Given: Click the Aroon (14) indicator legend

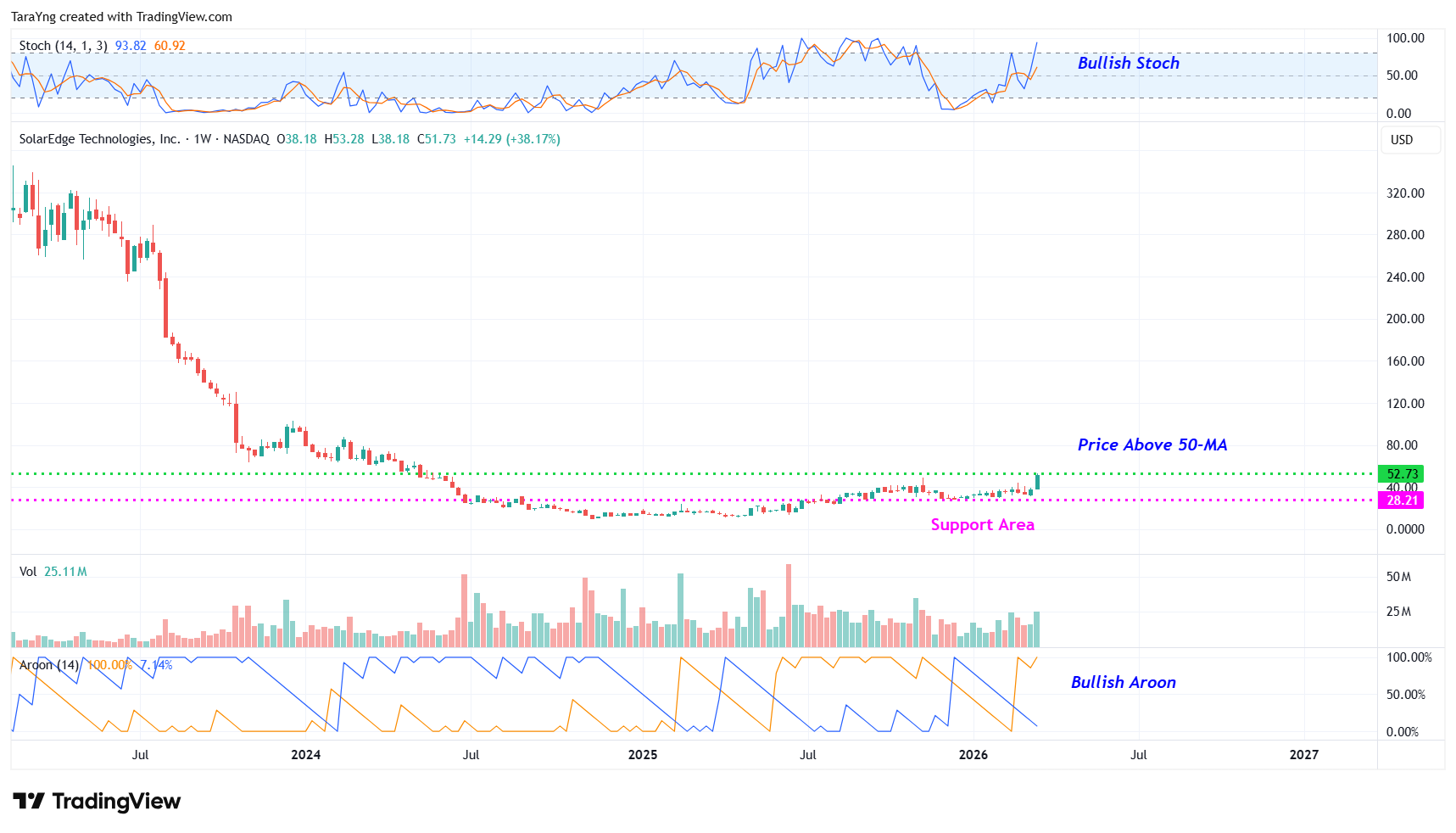Looking at the screenshot, I should pyautogui.click(x=48, y=665).
